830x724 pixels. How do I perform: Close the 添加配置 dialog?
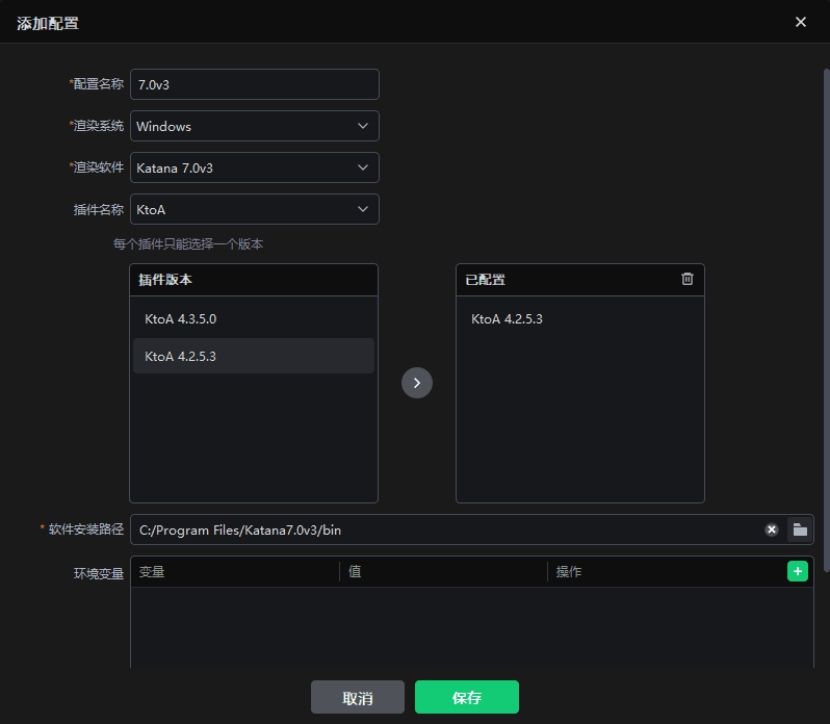(x=800, y=22)
